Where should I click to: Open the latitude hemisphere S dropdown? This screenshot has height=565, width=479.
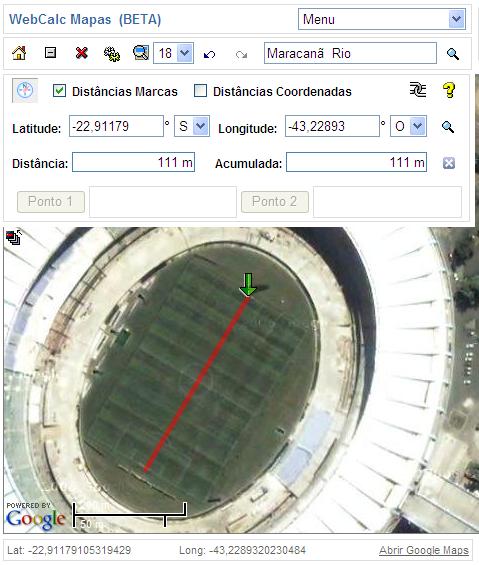pyautogui.click(x=192, y=126)
